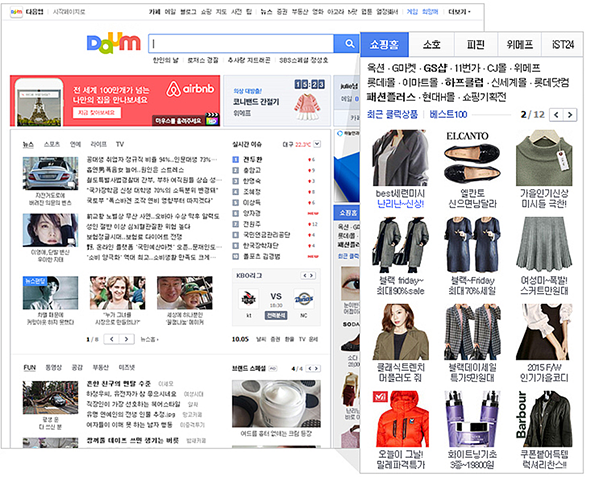
Task: Click the dark button under VS in KBO box
Action: click(276, 315)
